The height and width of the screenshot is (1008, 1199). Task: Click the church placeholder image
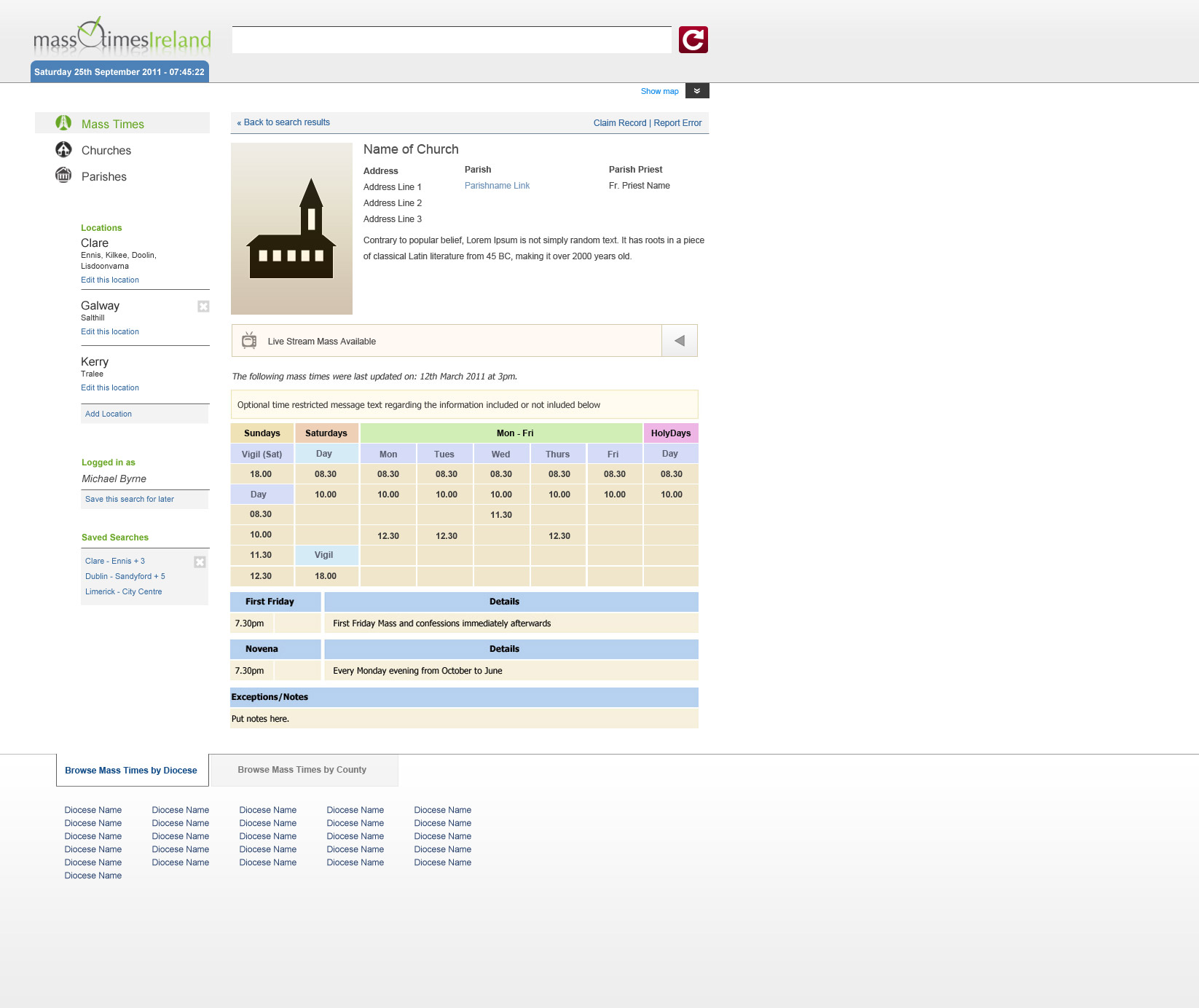[x=291, y=229]
